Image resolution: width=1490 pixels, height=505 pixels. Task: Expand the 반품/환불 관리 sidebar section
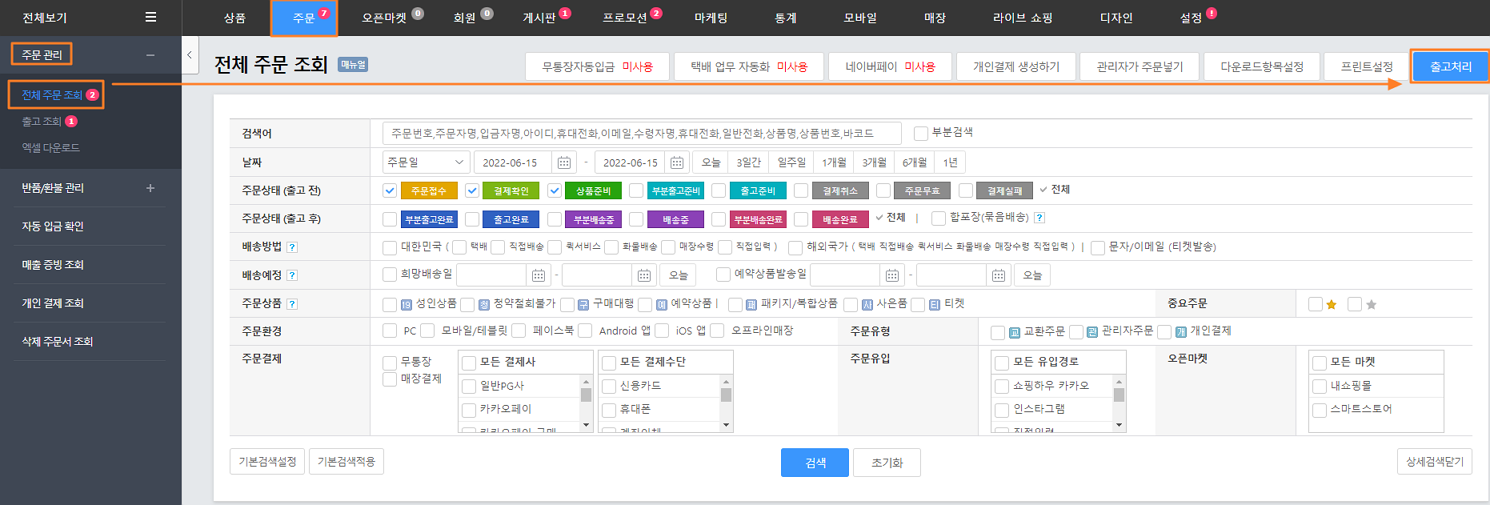coord(150,188)
